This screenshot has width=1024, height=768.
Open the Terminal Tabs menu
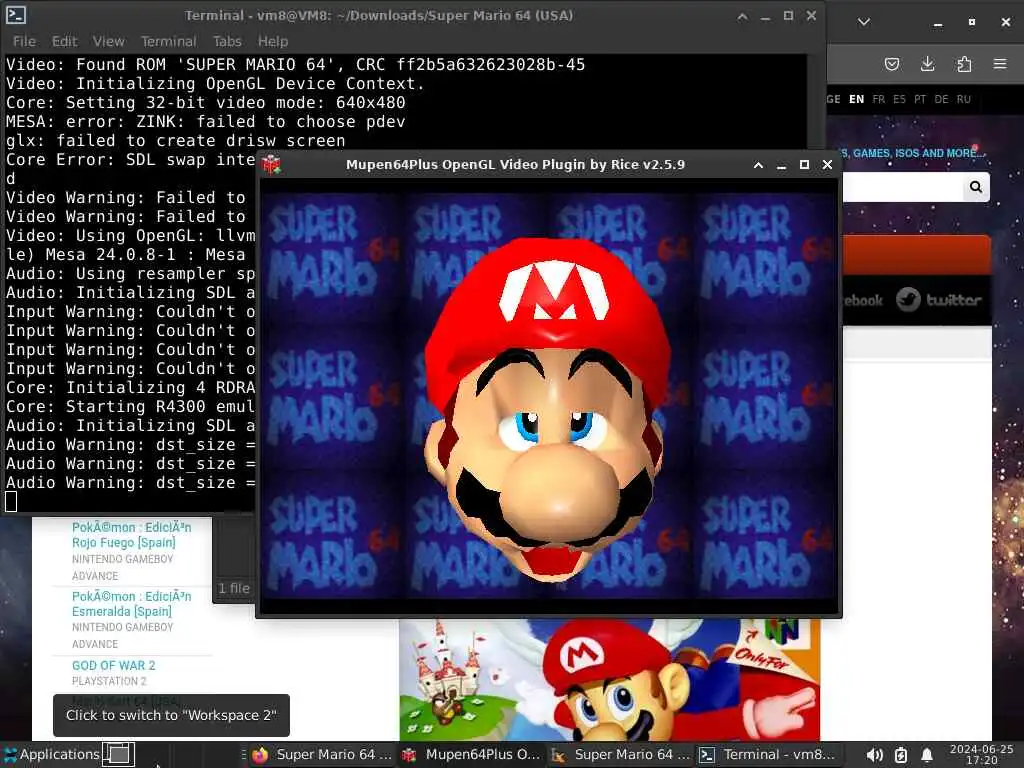click(227, 41)
